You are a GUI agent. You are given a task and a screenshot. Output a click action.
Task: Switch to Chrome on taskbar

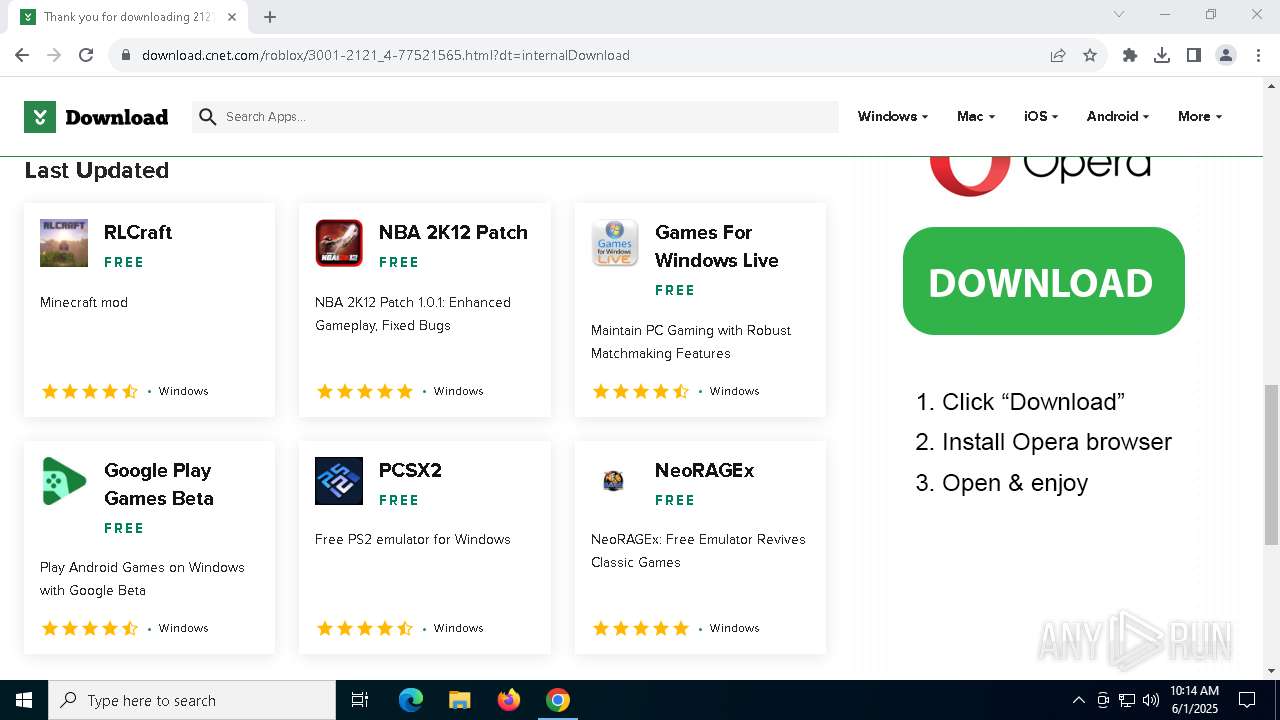click(x=558, y=700)
